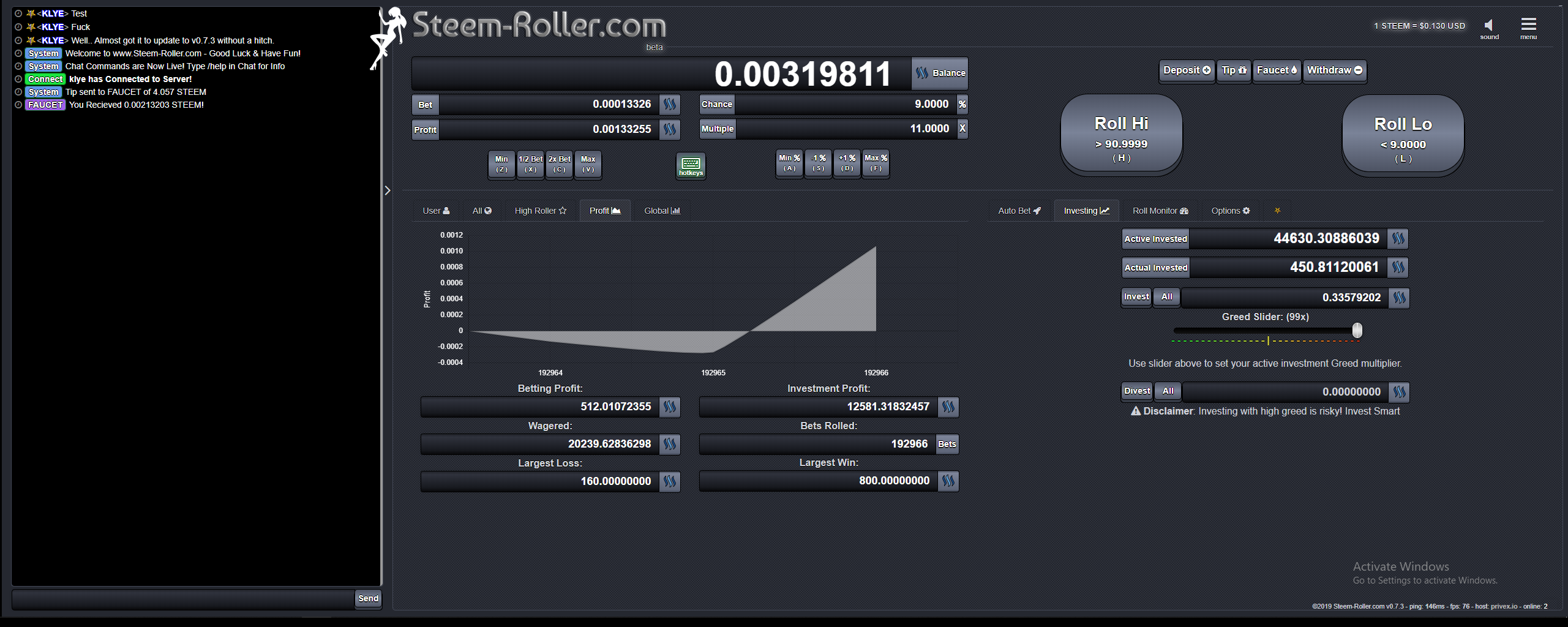
Task: Click the circle icon beside FAUCET message
Action: pyautogui.click(x=18, y=105)
